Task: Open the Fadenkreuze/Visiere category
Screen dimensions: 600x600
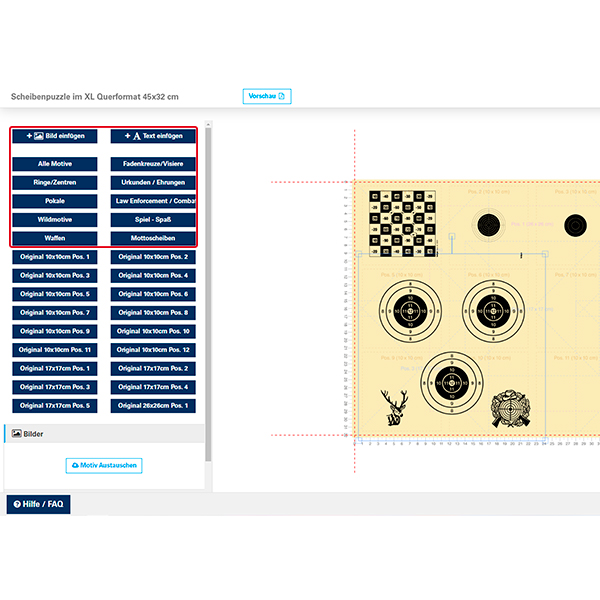Action: point(153,163)
